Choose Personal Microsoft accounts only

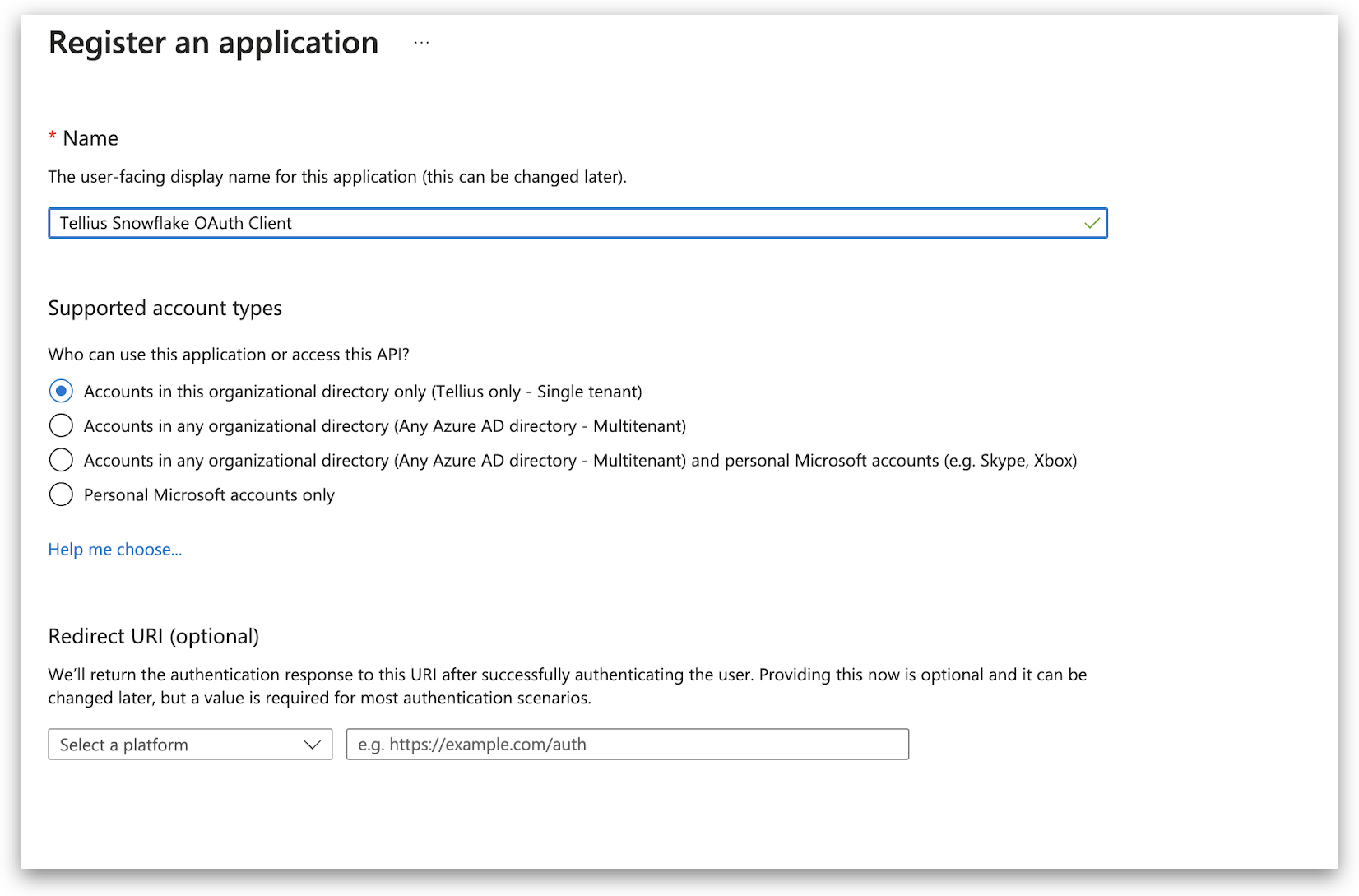point(61,494)
